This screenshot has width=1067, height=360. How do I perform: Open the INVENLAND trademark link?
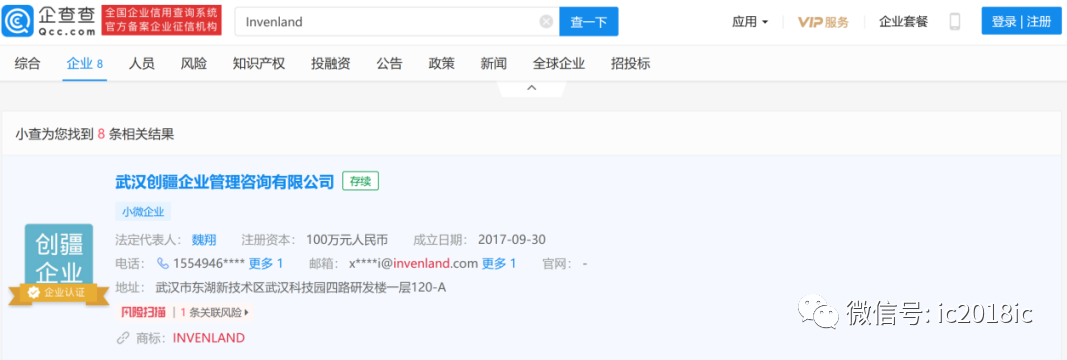tap(208, 338)
